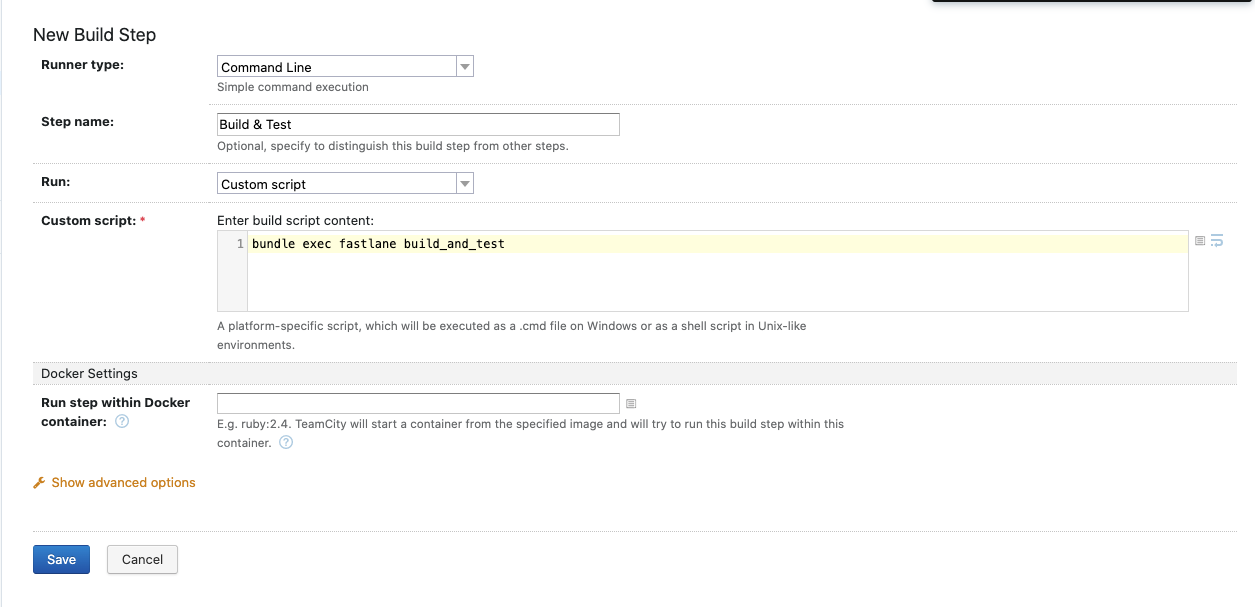Screen dimensions: 1255x607
Task: Click the wrench icon for advanced options
Action: pyautogui.click(x=39, y=483)
